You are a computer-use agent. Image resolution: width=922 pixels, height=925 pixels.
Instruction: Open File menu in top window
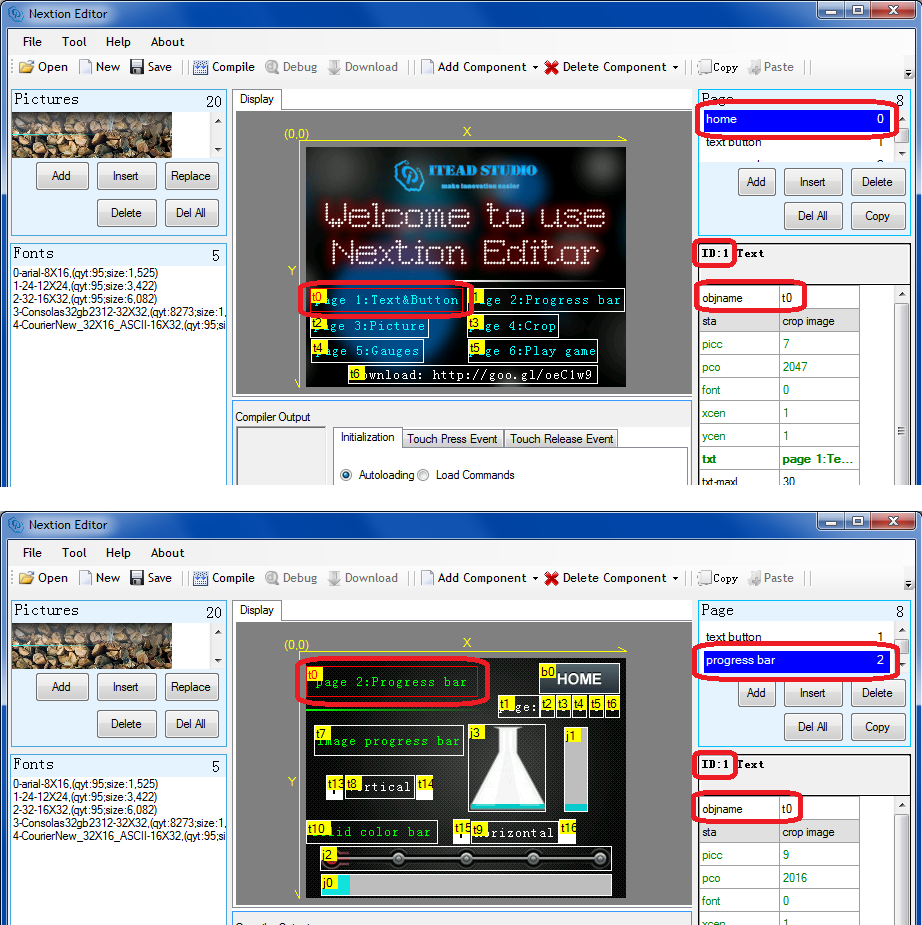(x=32, y=42)
